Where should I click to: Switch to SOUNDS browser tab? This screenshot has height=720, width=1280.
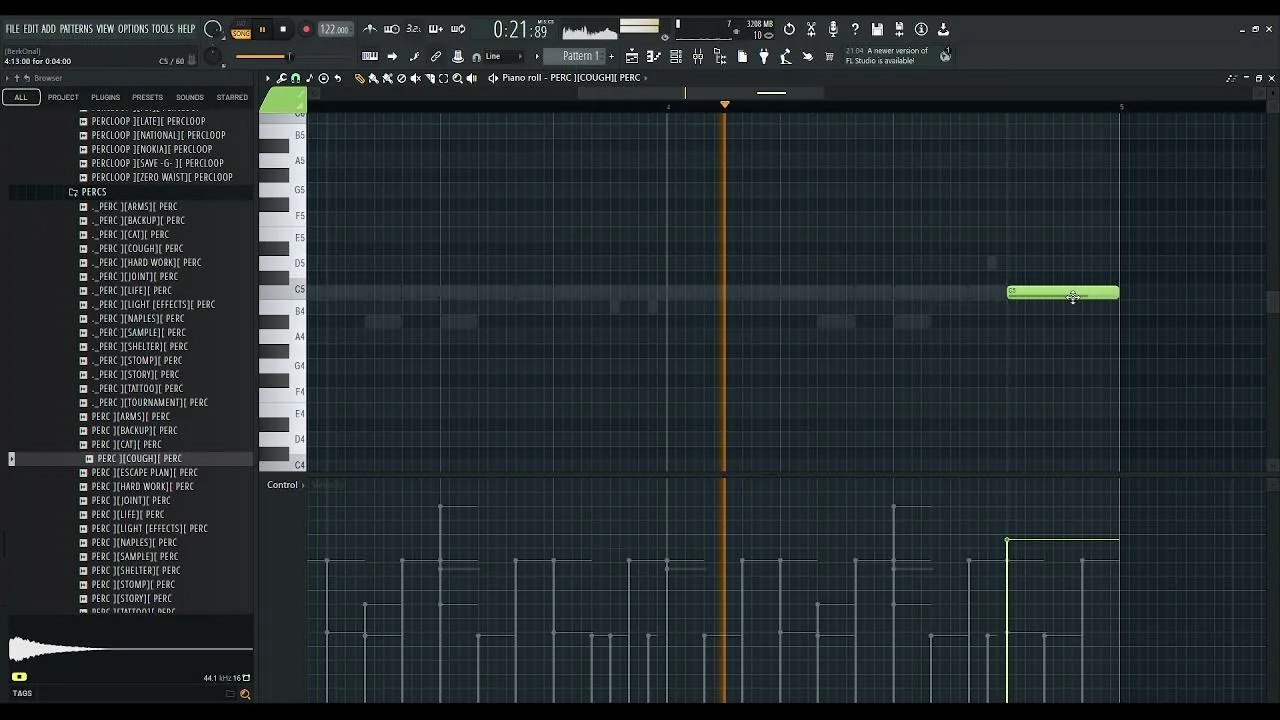189,97
